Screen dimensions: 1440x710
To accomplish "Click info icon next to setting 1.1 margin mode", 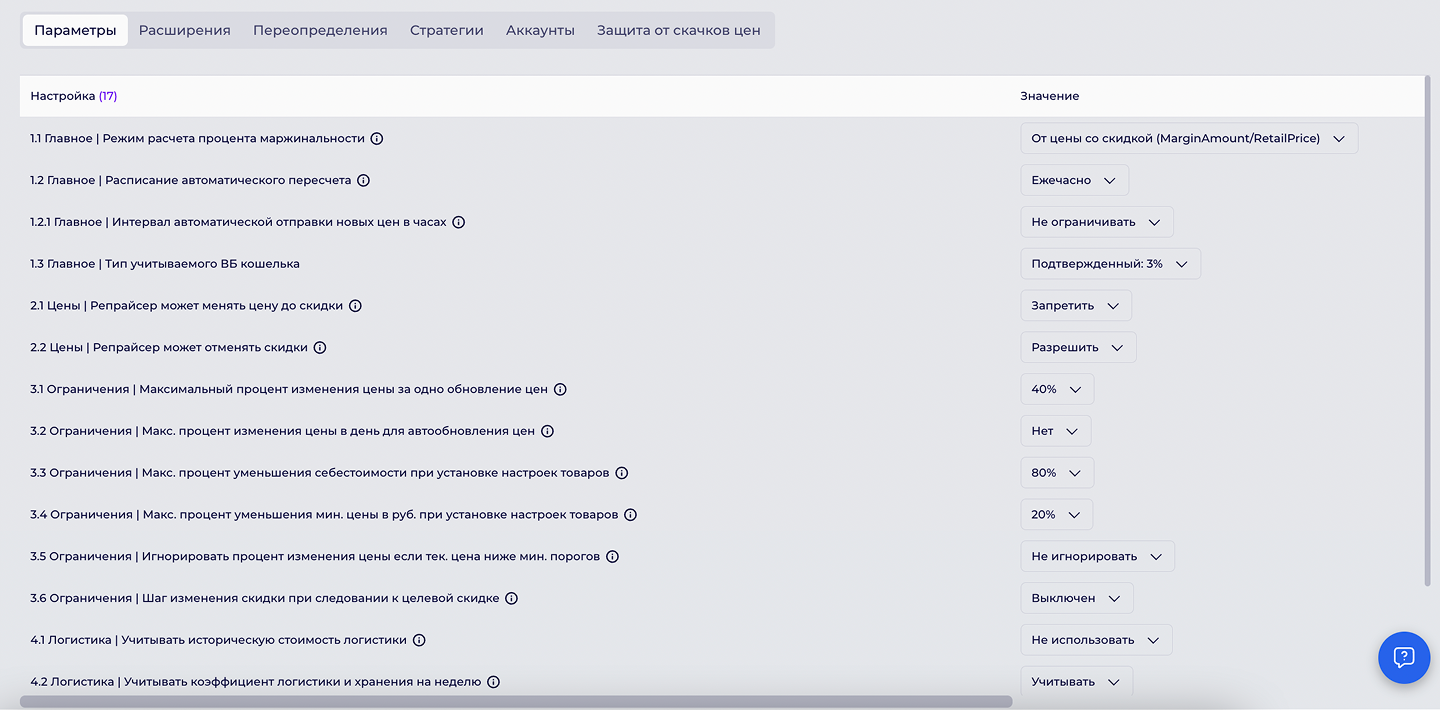I will click(377, 139).
